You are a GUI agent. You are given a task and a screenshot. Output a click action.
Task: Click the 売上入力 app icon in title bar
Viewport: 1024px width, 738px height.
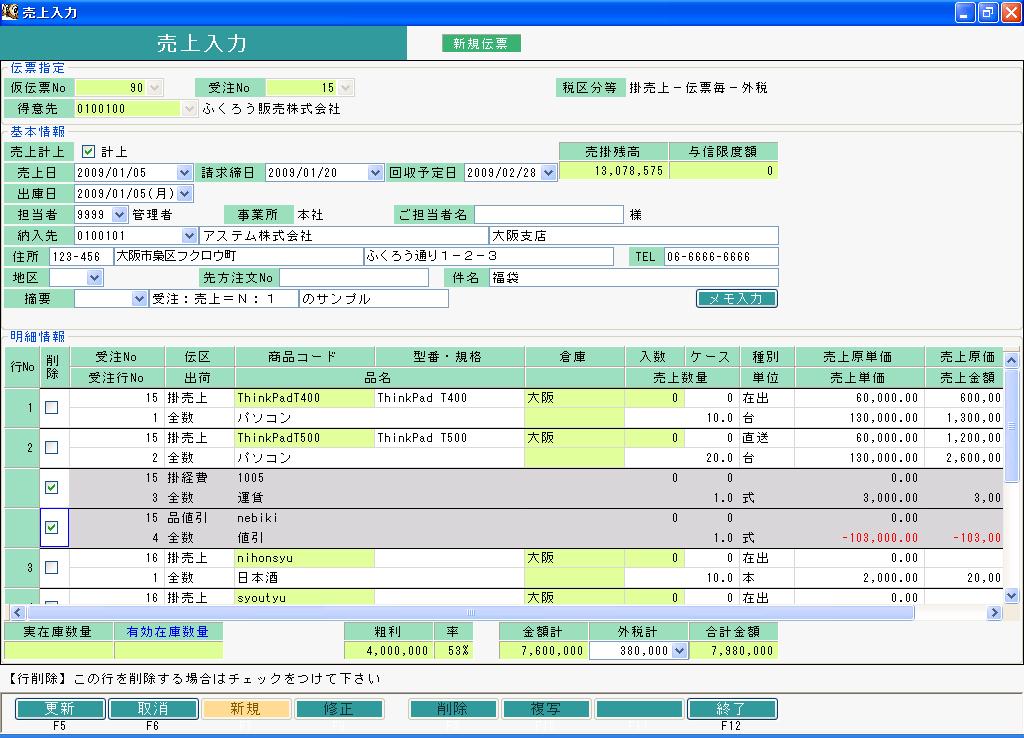[x=10, y=11]
